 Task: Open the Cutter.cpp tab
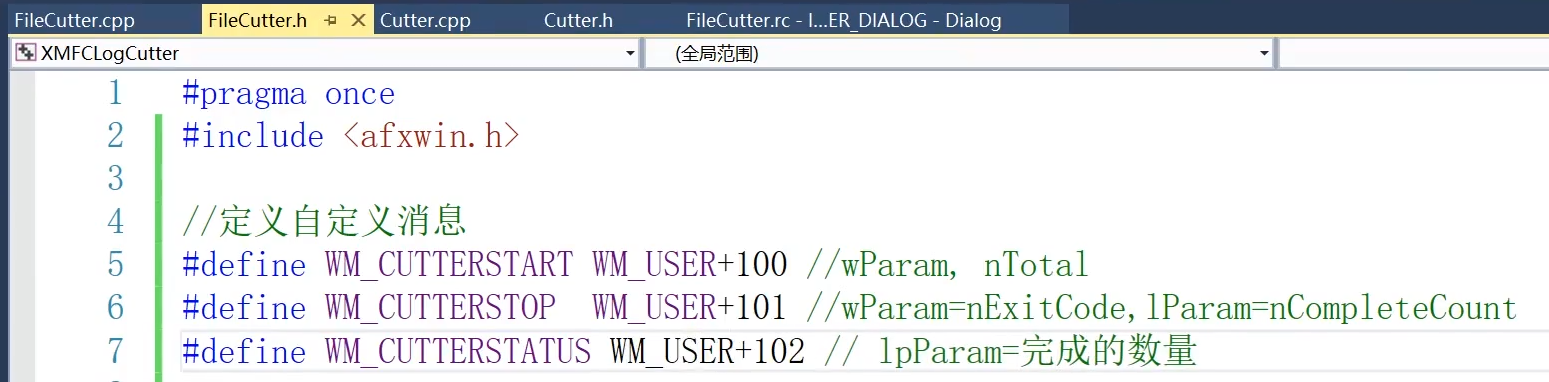point(425,20)
